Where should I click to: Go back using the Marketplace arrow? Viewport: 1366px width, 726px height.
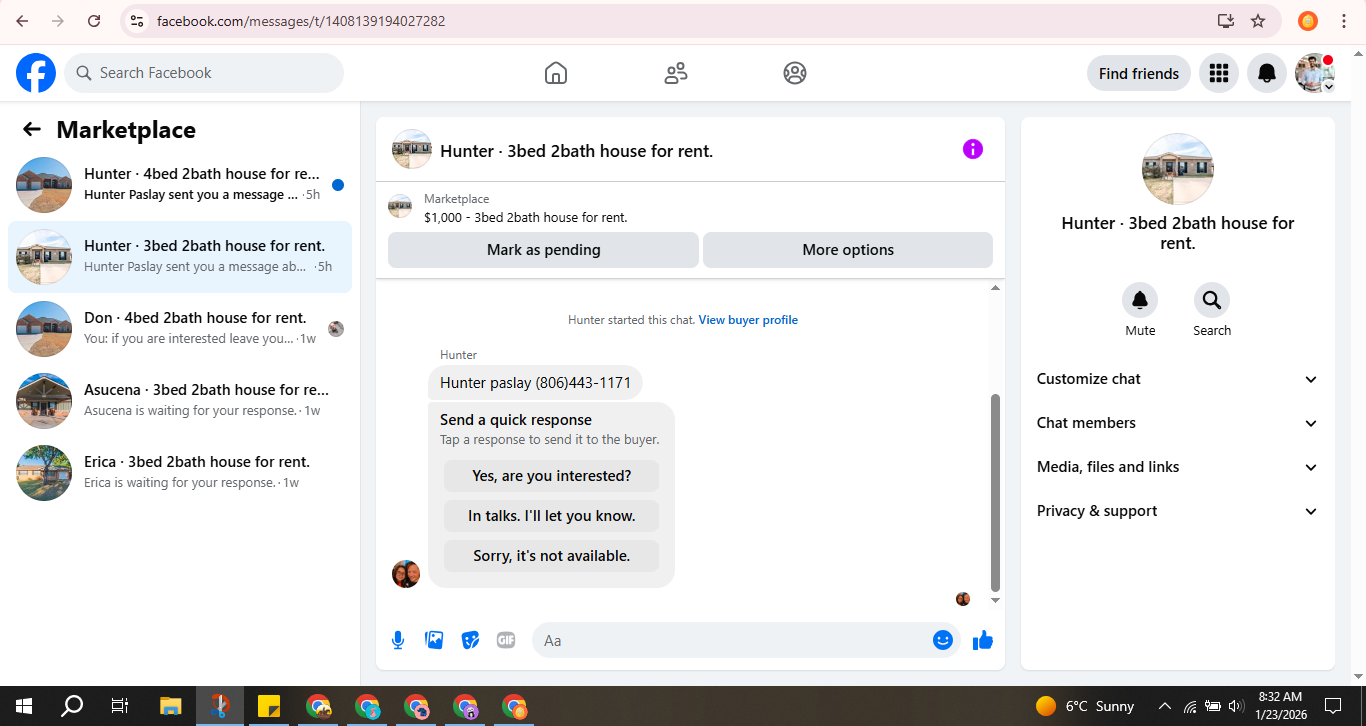[32, 129]
